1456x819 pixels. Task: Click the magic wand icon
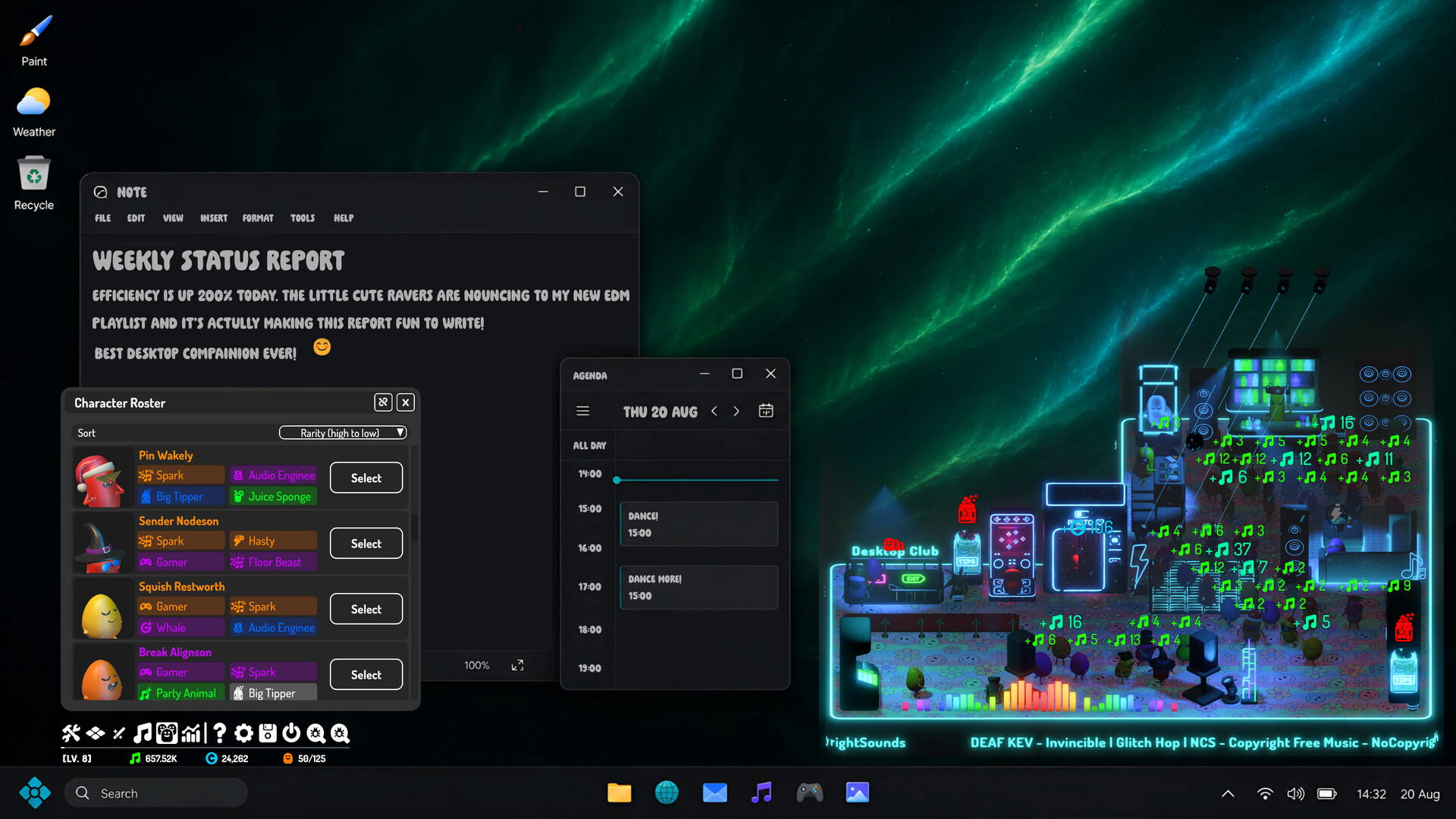tap(118, 733)
